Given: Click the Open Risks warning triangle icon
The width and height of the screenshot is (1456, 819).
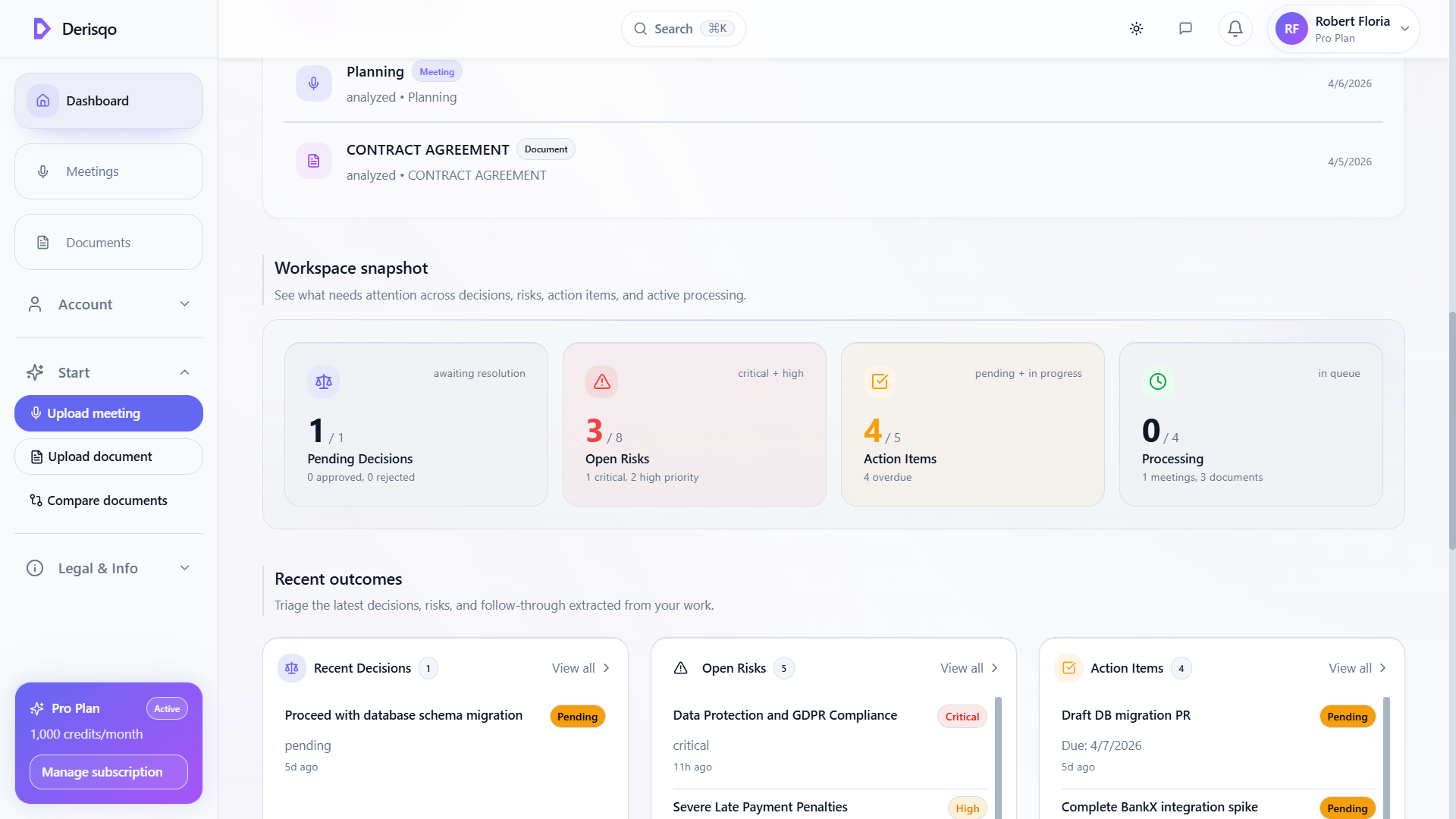Looking at the screenshot, I should tap(602, 381).
